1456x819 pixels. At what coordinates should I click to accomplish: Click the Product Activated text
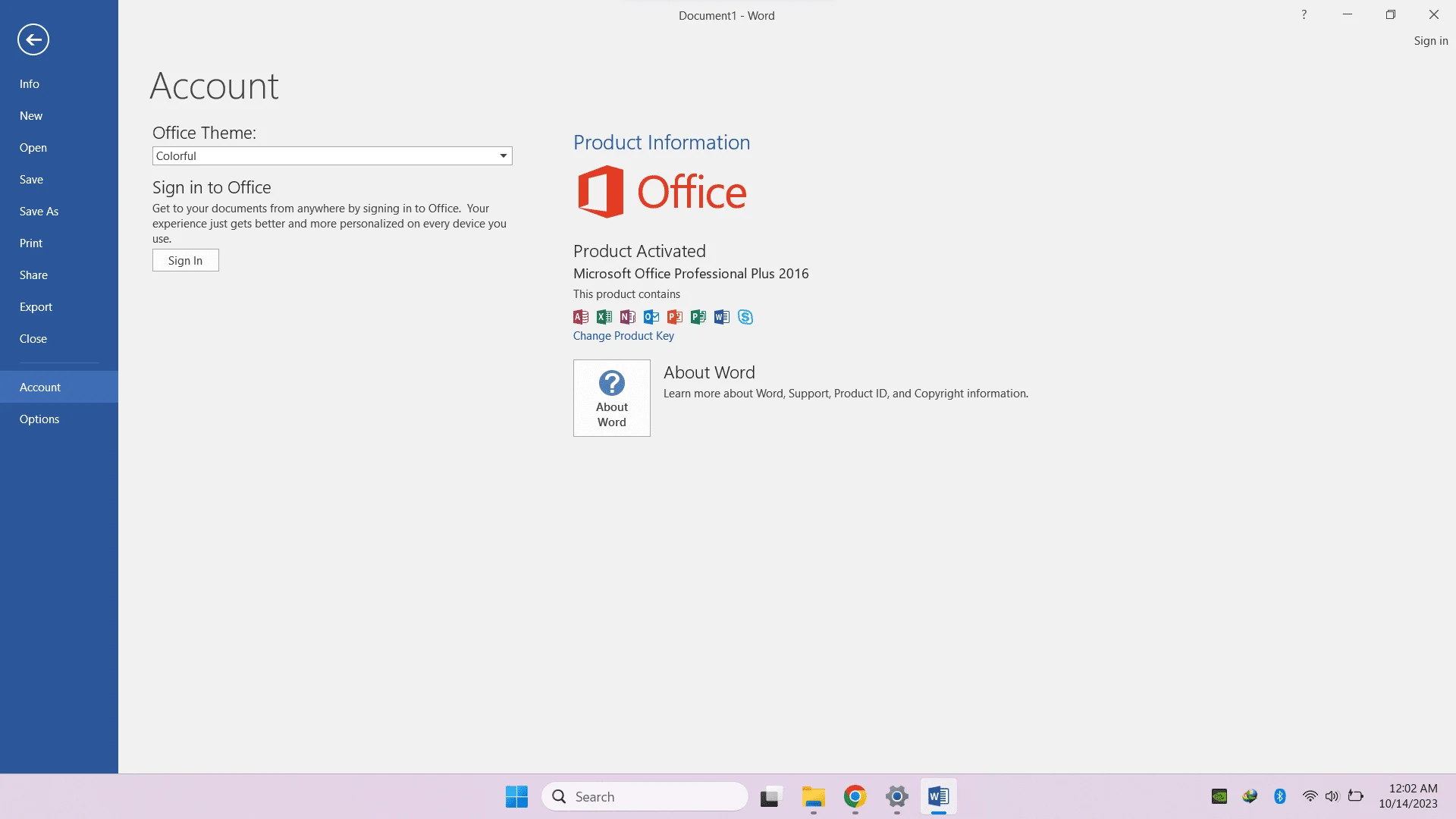(x=639, y=251)
